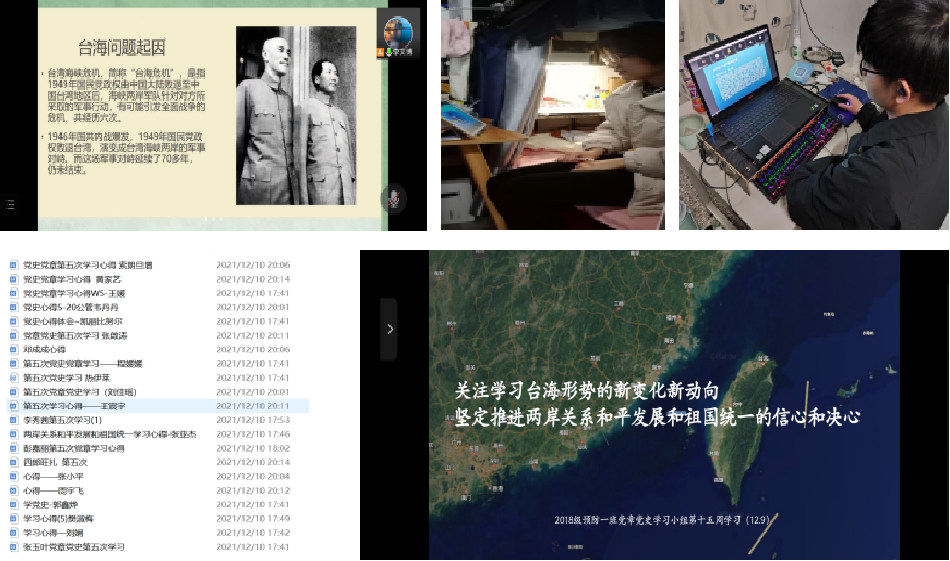Click the 20:04 date of the 张小平 row
Viewport: 950px width, 561px height.
tap(253, 476)
